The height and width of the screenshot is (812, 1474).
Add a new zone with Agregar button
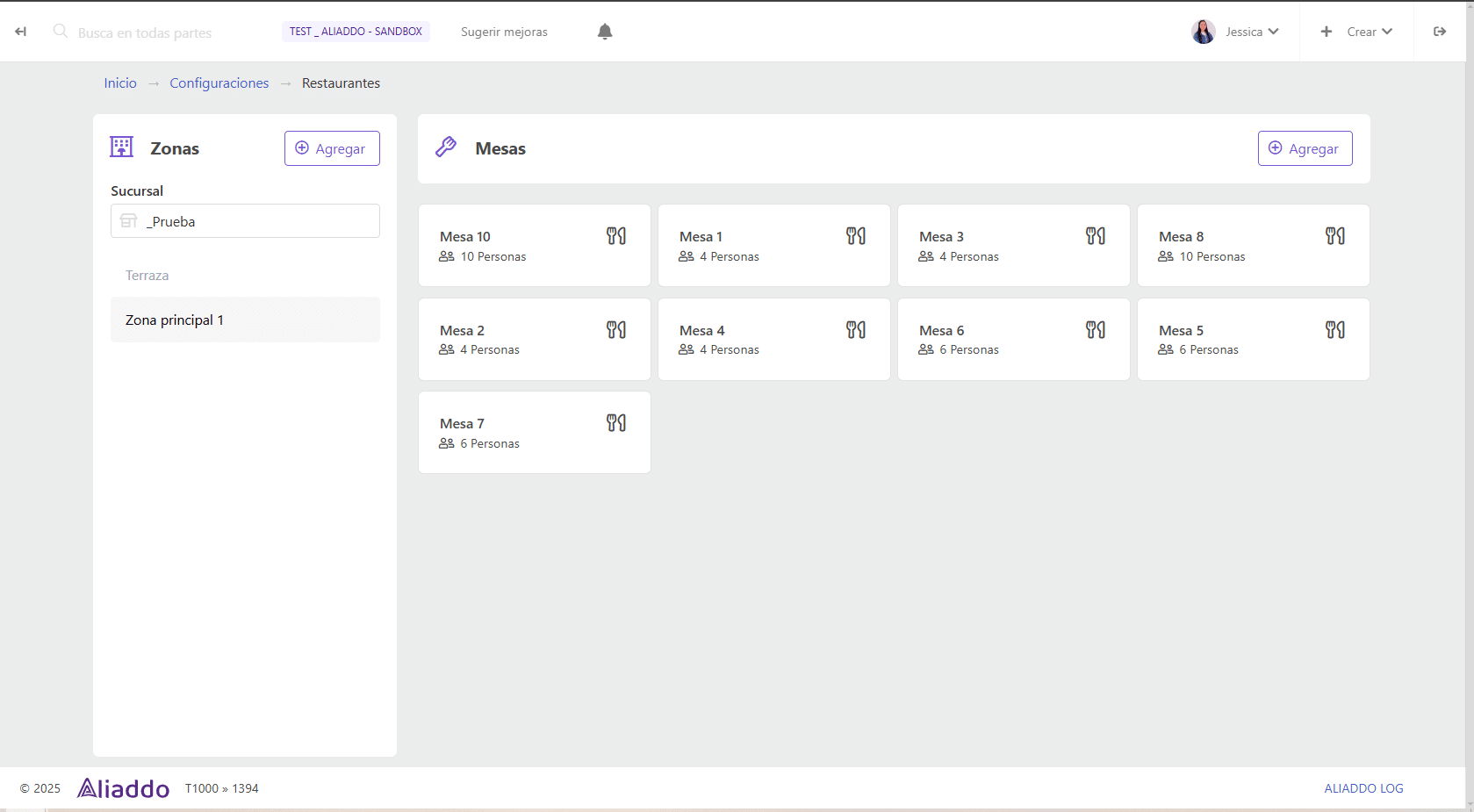click(331, 148)
